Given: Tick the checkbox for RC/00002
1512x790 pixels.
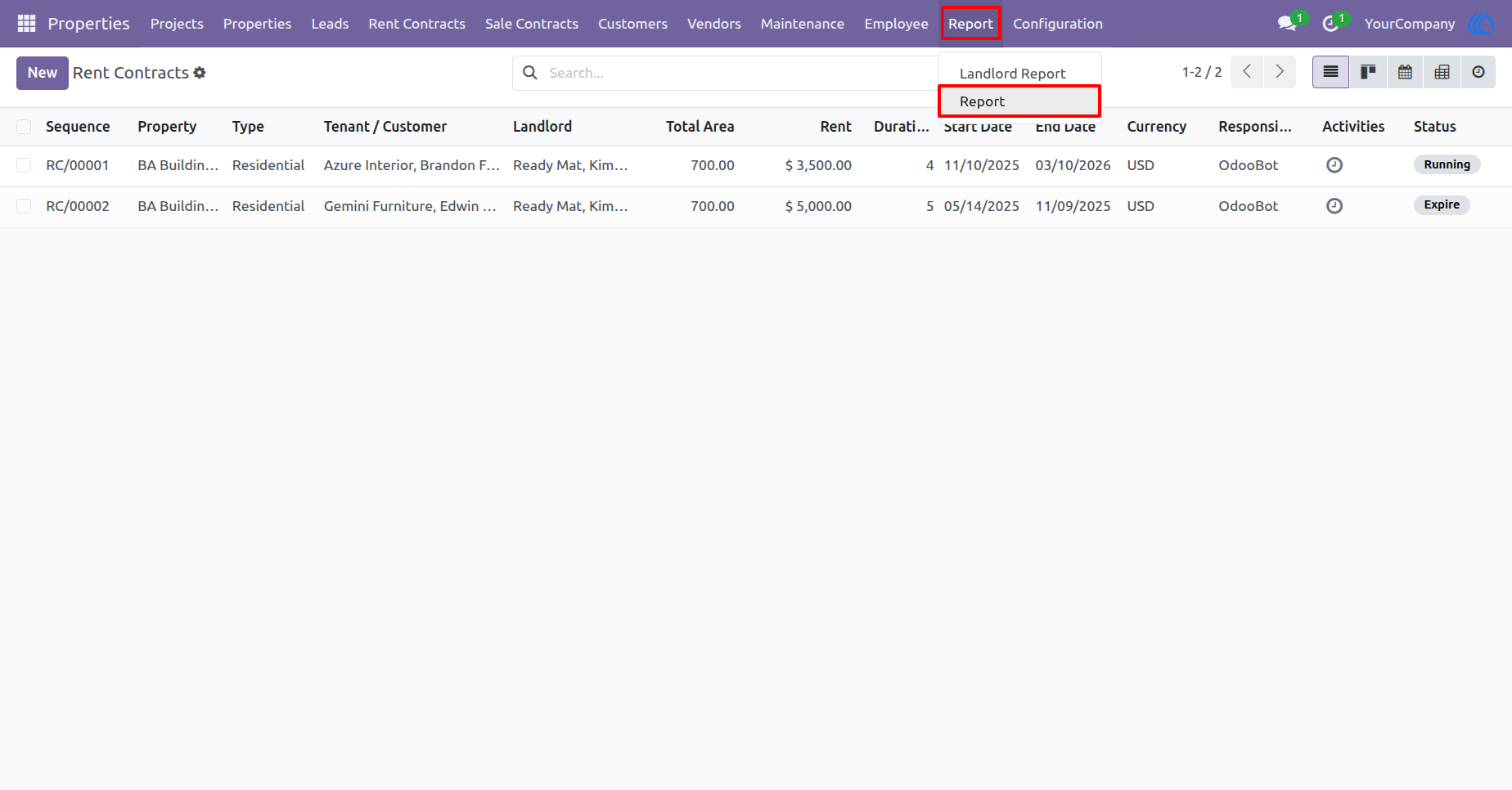Looking at the screenshot, I should click(24, 206).
